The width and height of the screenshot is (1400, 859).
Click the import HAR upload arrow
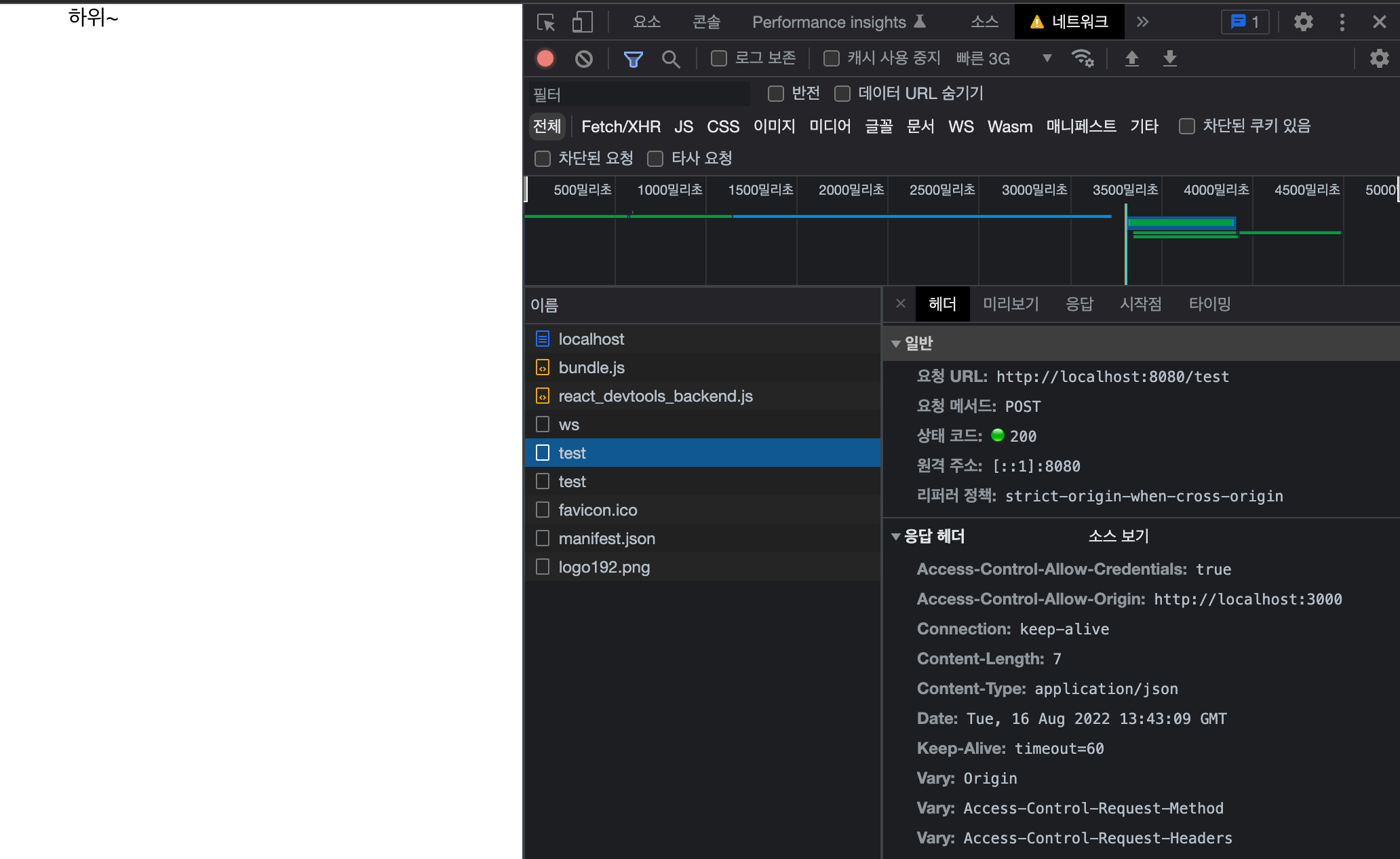pos(1131,59)
